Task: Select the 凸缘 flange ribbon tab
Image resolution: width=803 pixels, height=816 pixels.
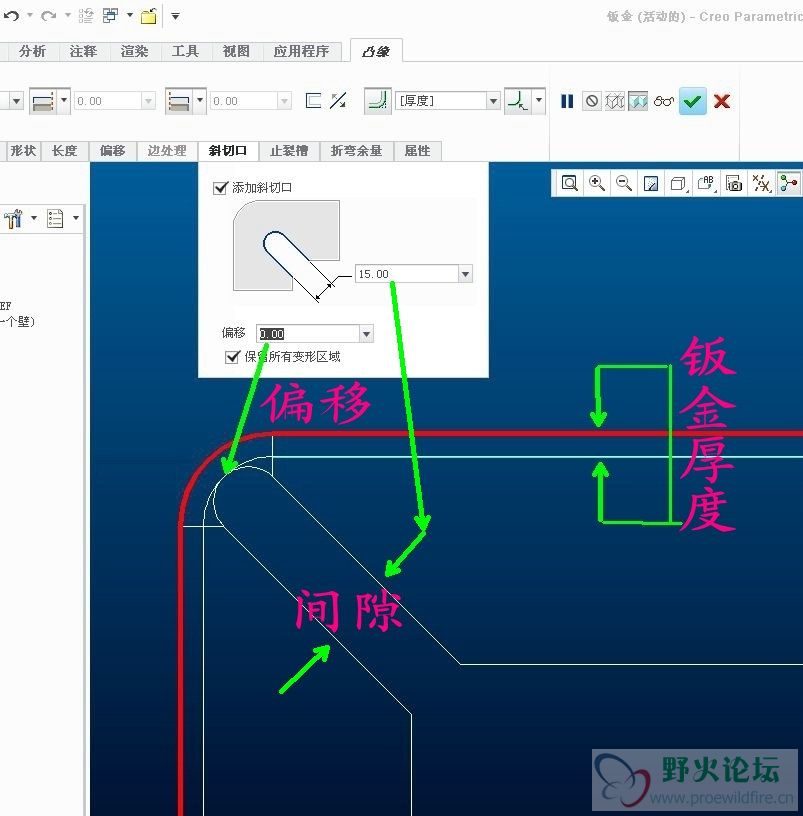Action: pos(376,51)
